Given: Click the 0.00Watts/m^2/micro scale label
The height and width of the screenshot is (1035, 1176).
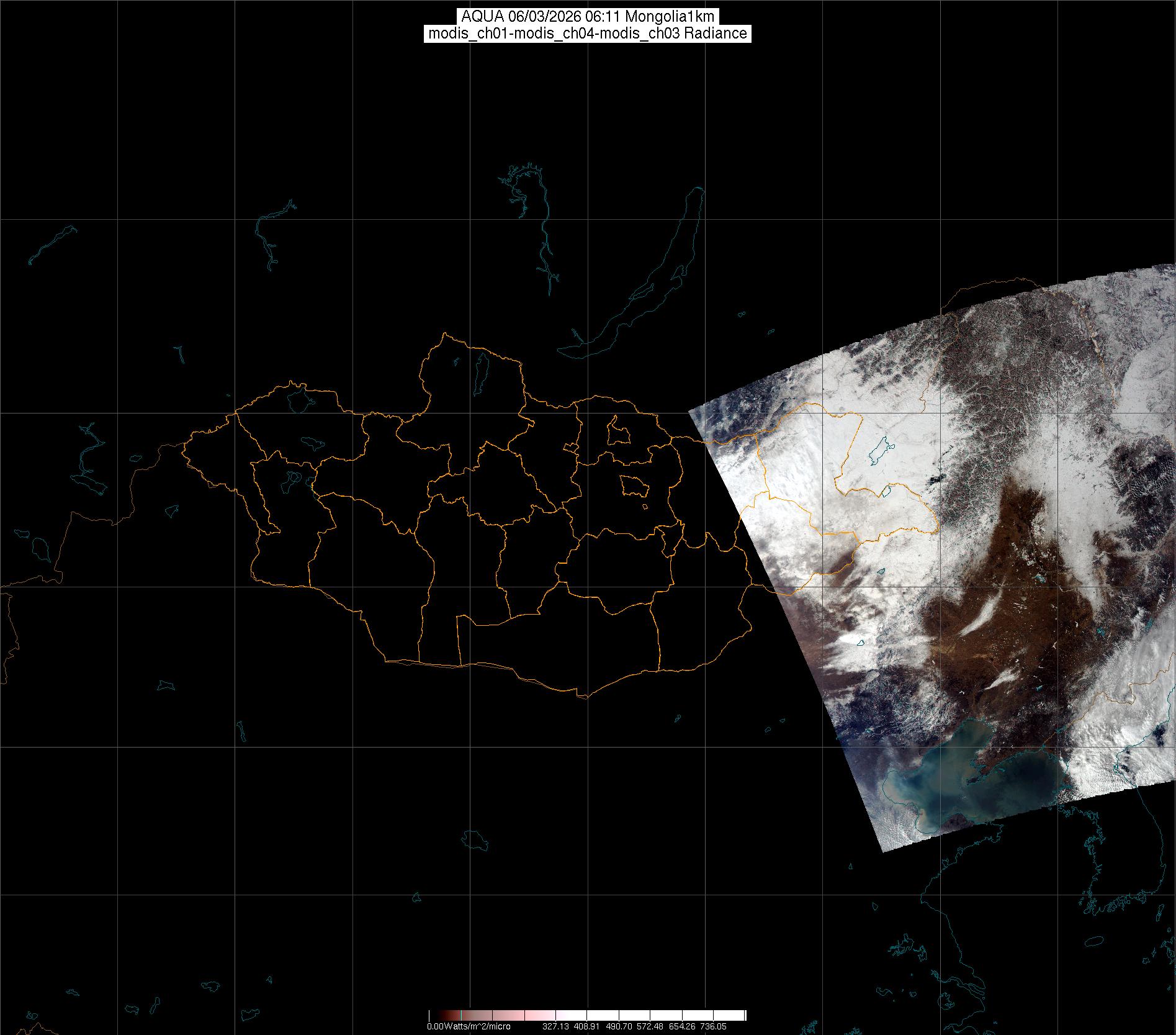Looking at the screenshot, I should coord(469,1026).
